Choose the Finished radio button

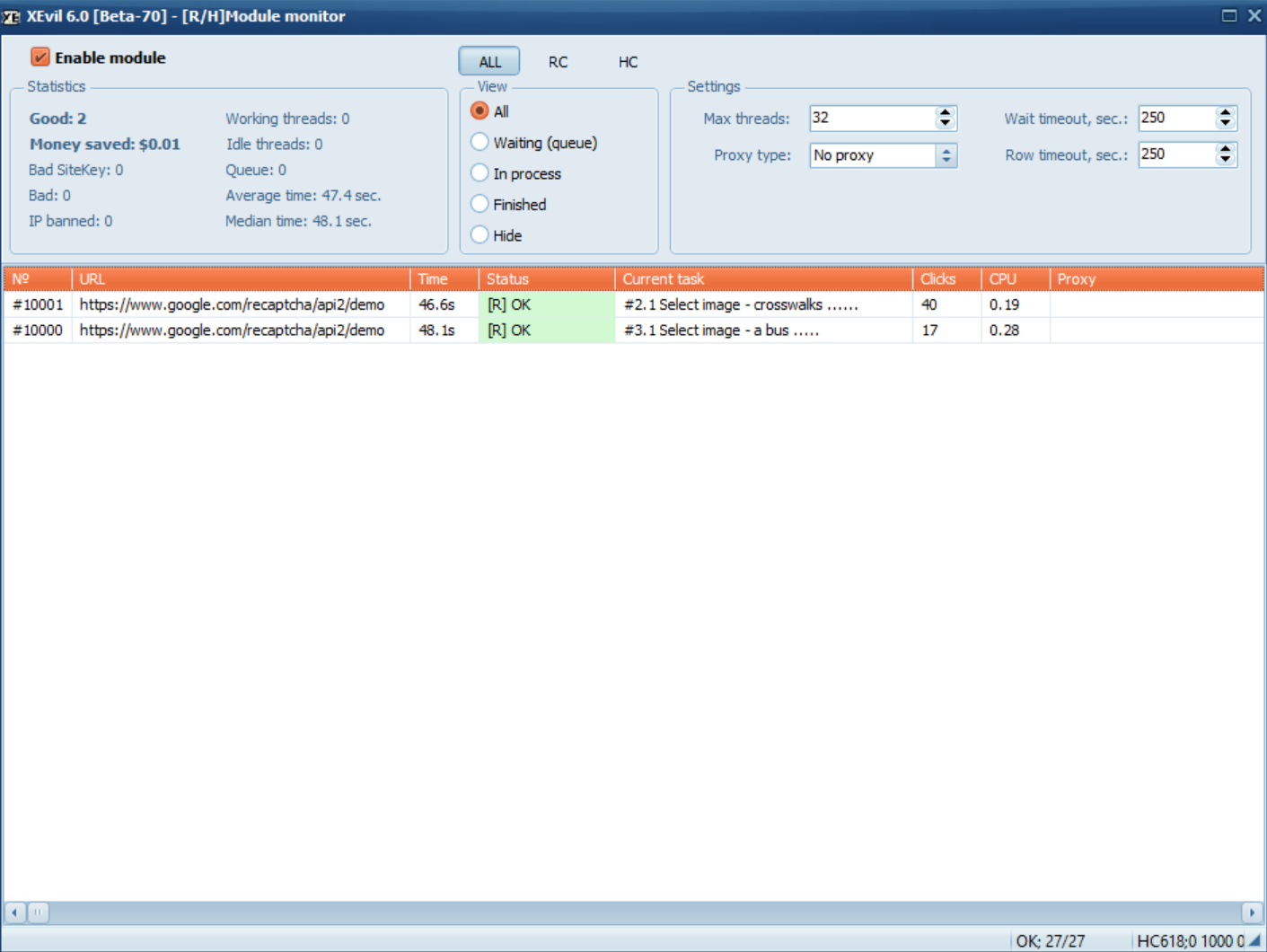pyautogui.click(x=480, y=205)
